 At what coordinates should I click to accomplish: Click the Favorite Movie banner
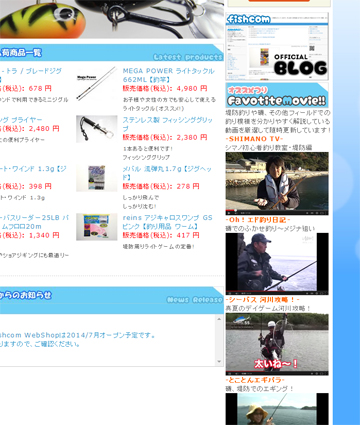(x=277, y=95)
